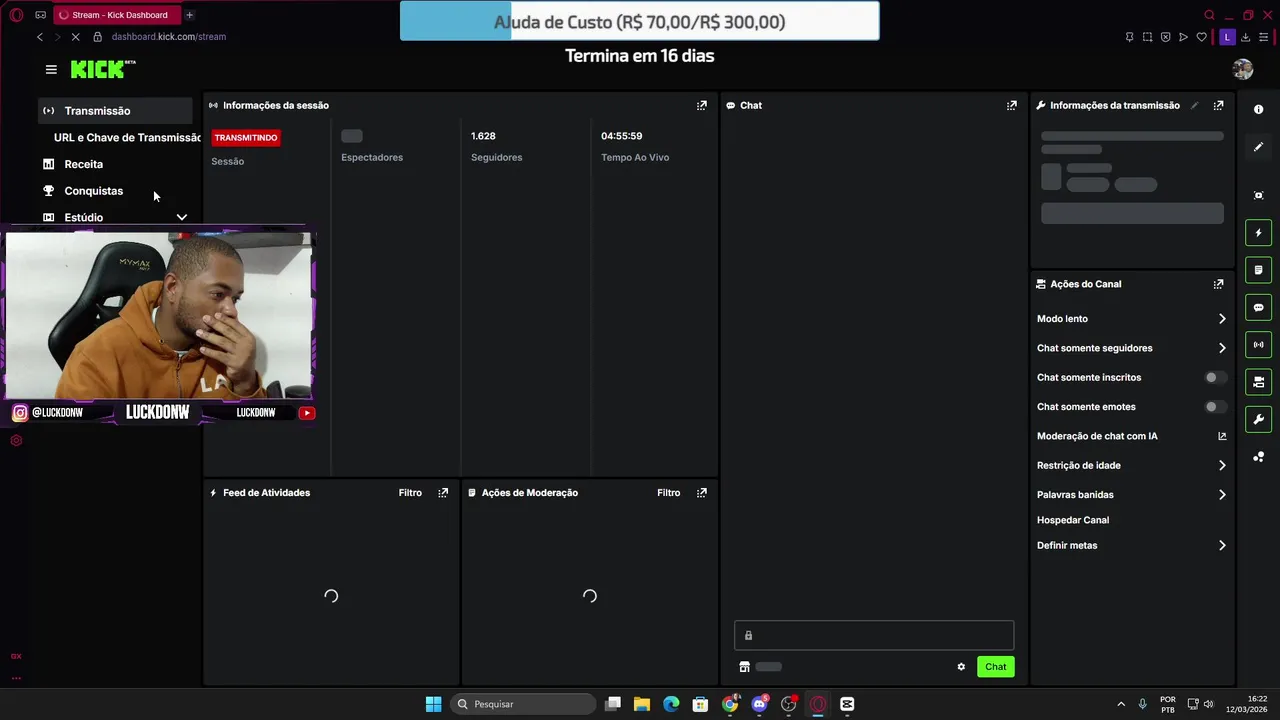1280x720 pixels.
Task: Click the chat message input field
Action: [x=874, y=635]
